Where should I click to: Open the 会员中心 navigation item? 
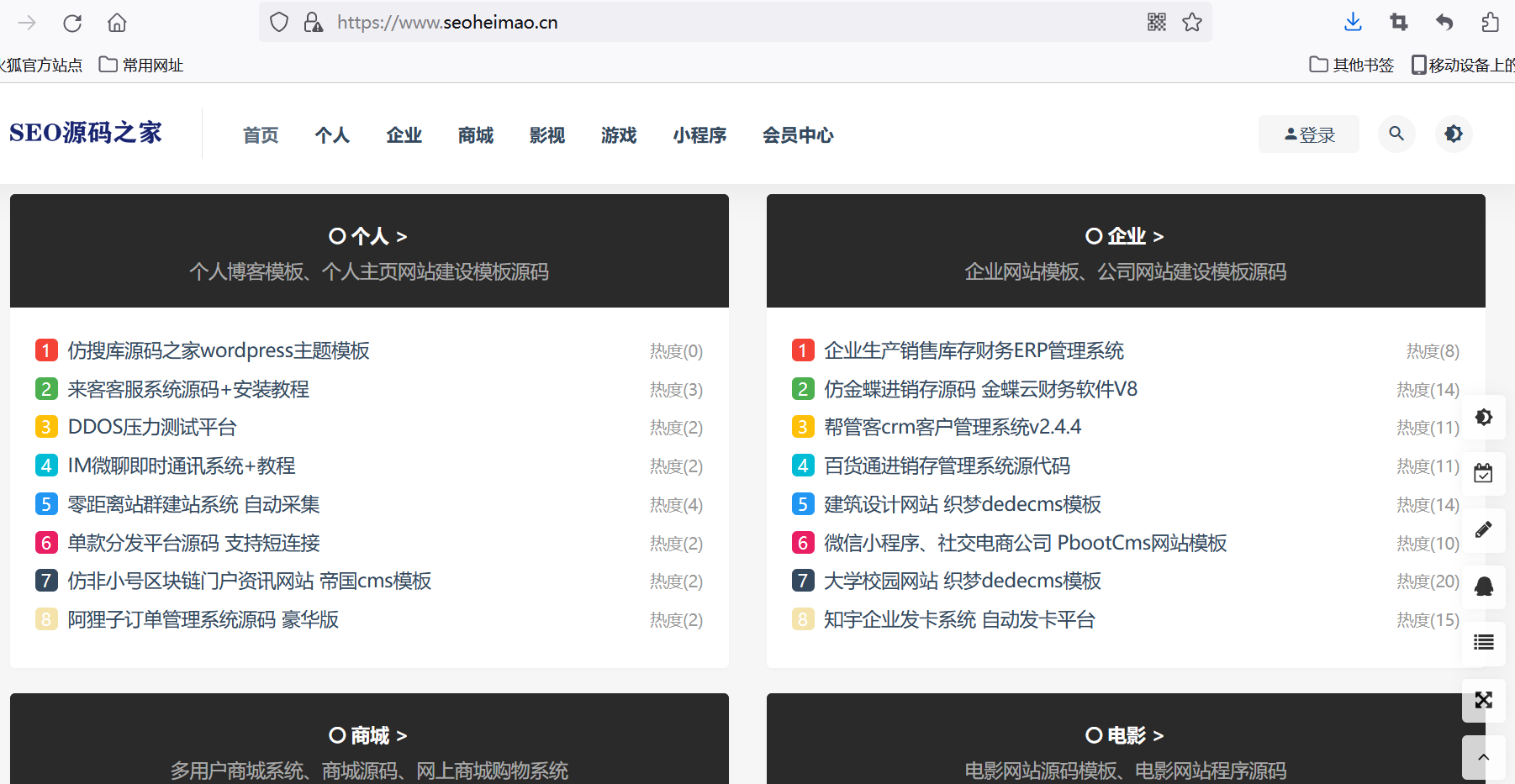798,135
